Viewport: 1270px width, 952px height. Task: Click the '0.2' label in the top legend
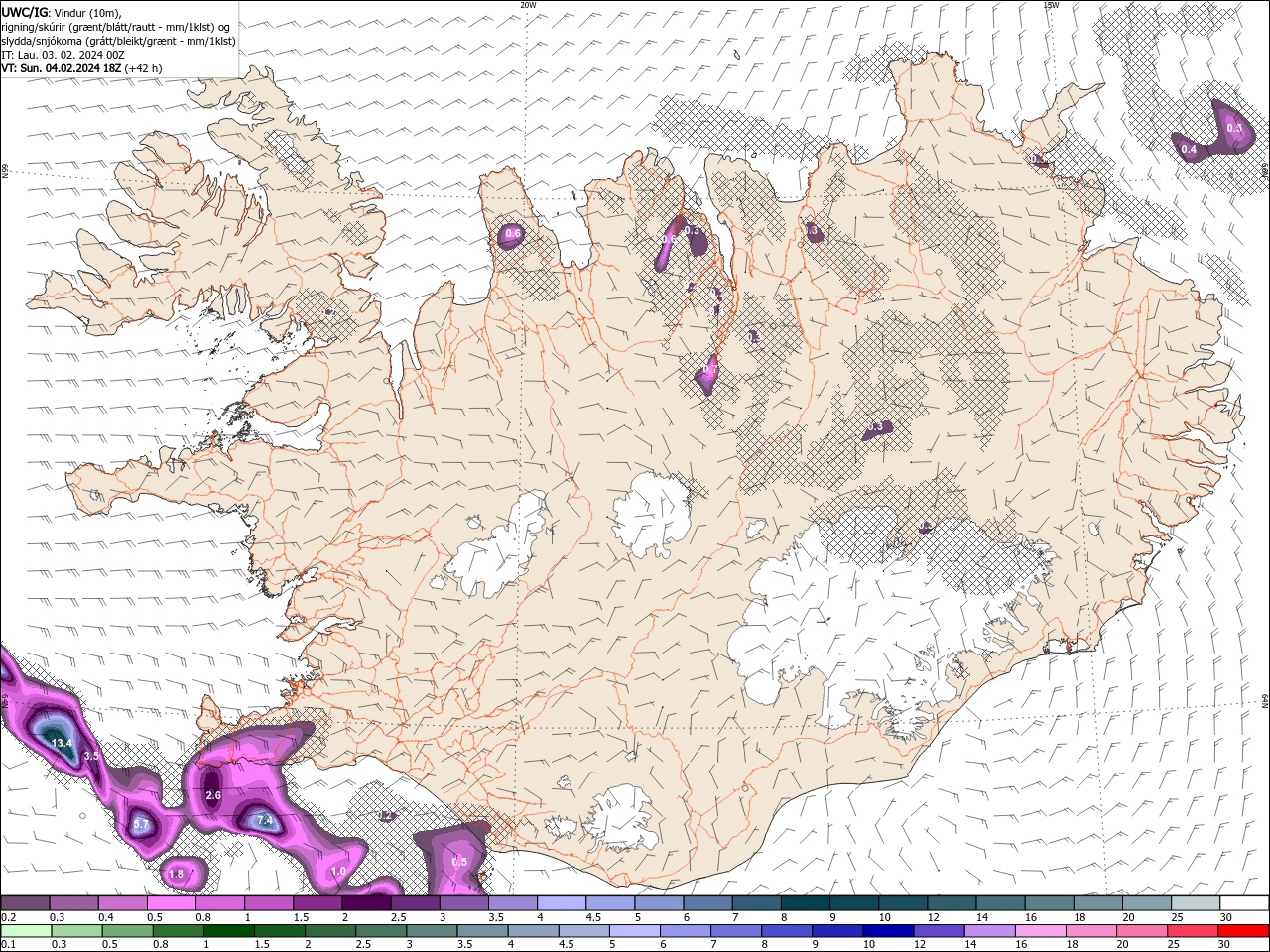click(x=8, y=917)
